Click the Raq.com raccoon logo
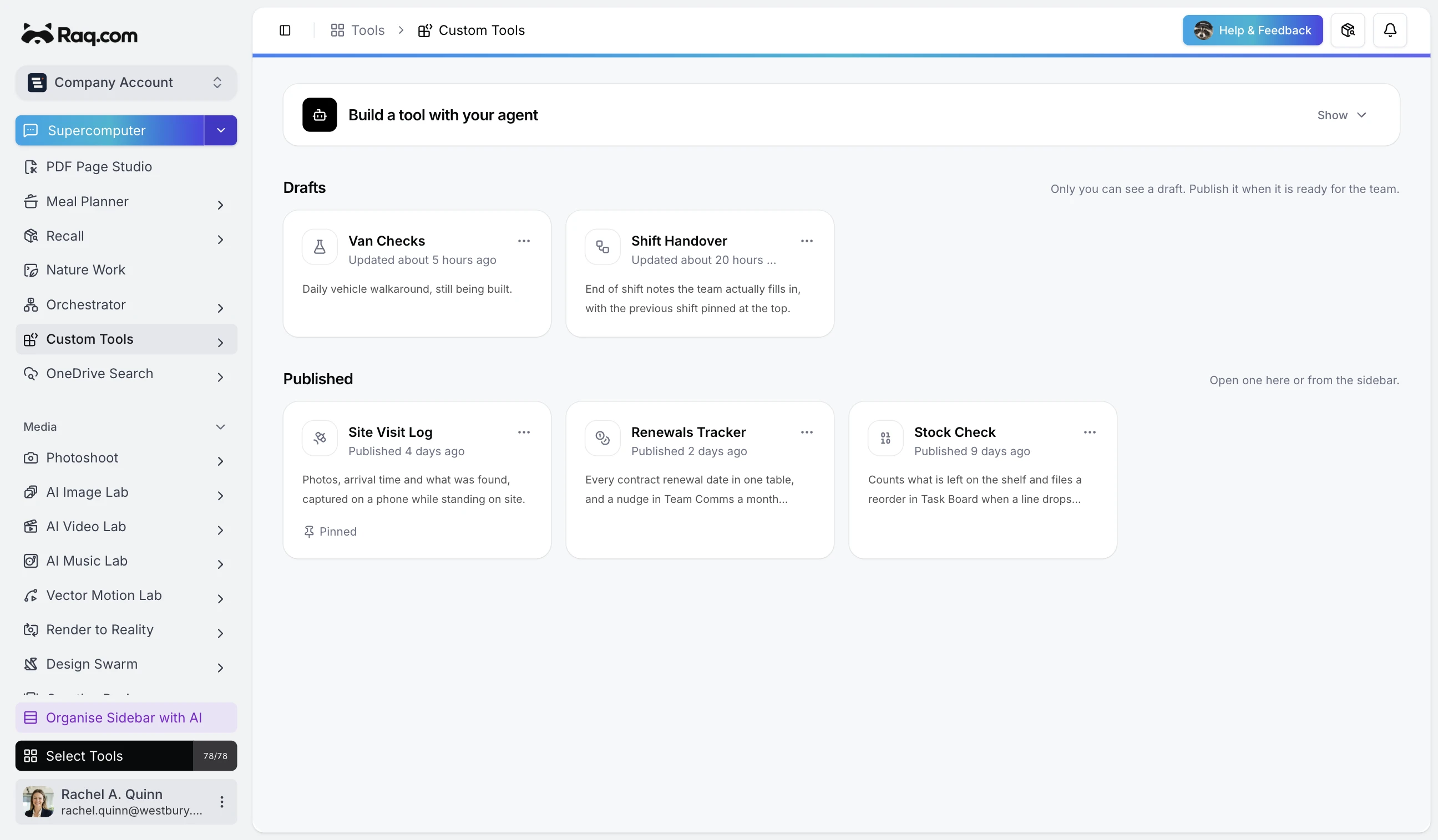Screen dimensions: 1438x840 [x=80, y=35]
